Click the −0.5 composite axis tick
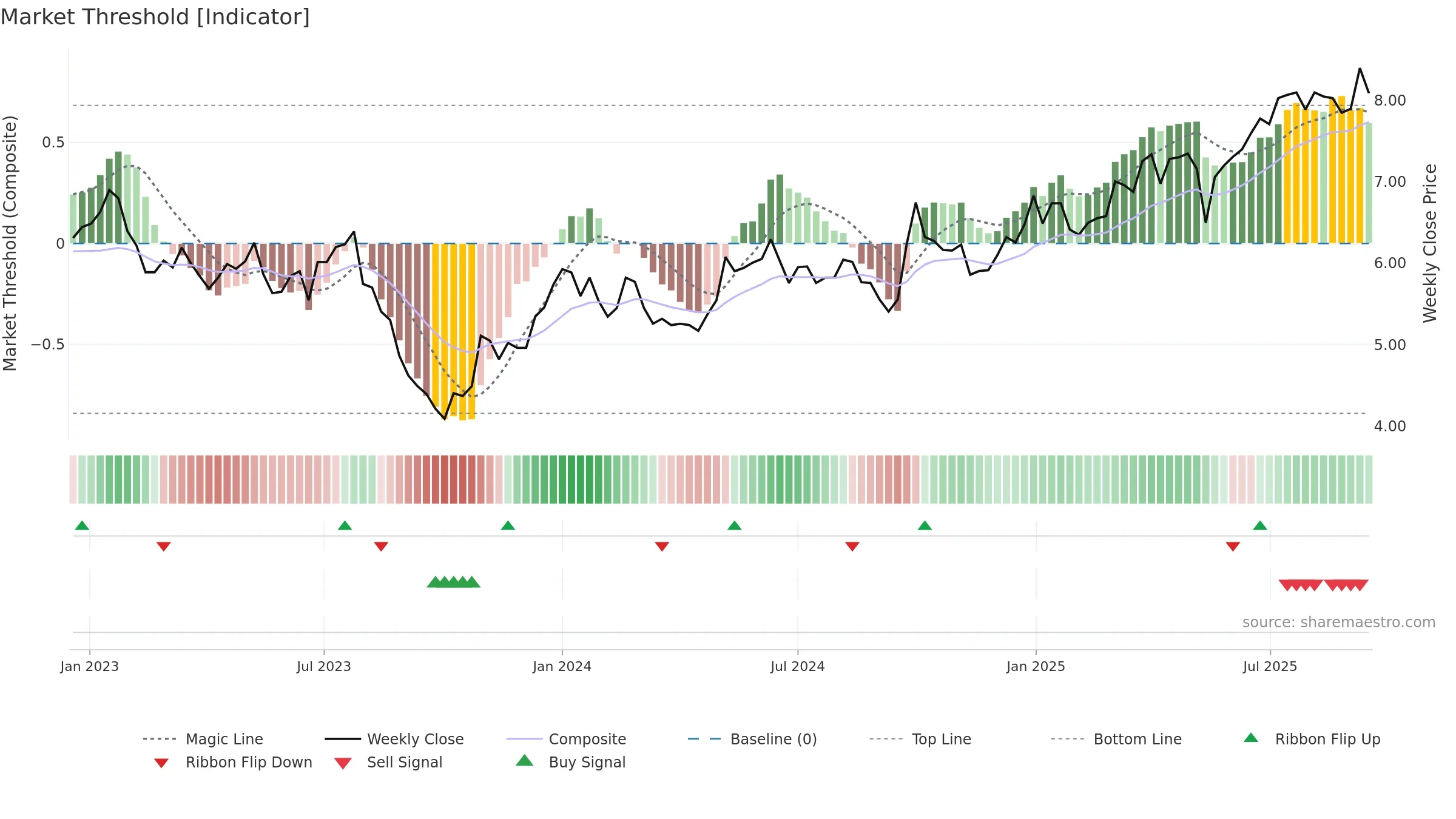Screen dimensions: 1456x819 (x=48, y=345)
